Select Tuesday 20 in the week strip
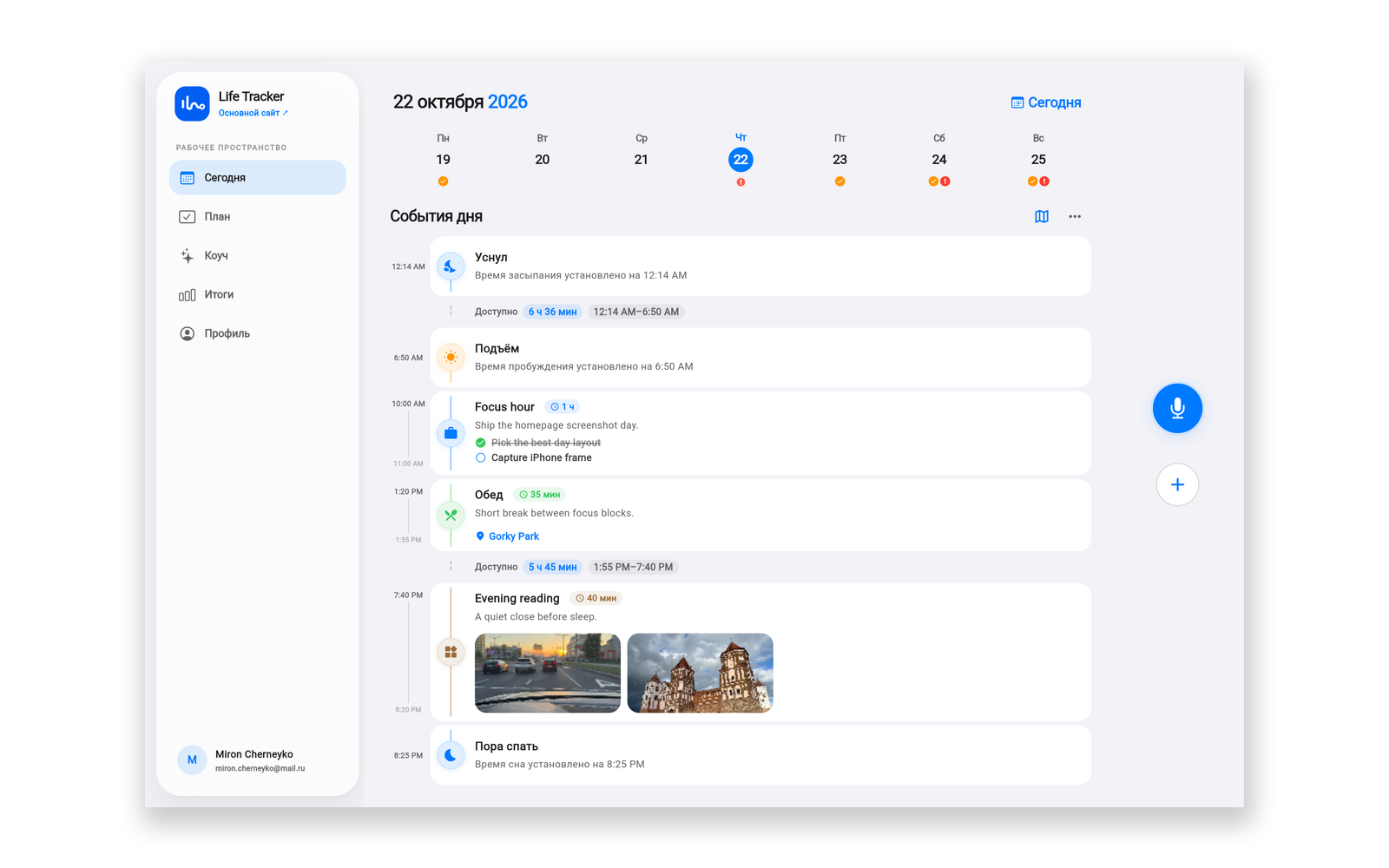Viewport: 1389px width, 868px height. click(542, 160)
